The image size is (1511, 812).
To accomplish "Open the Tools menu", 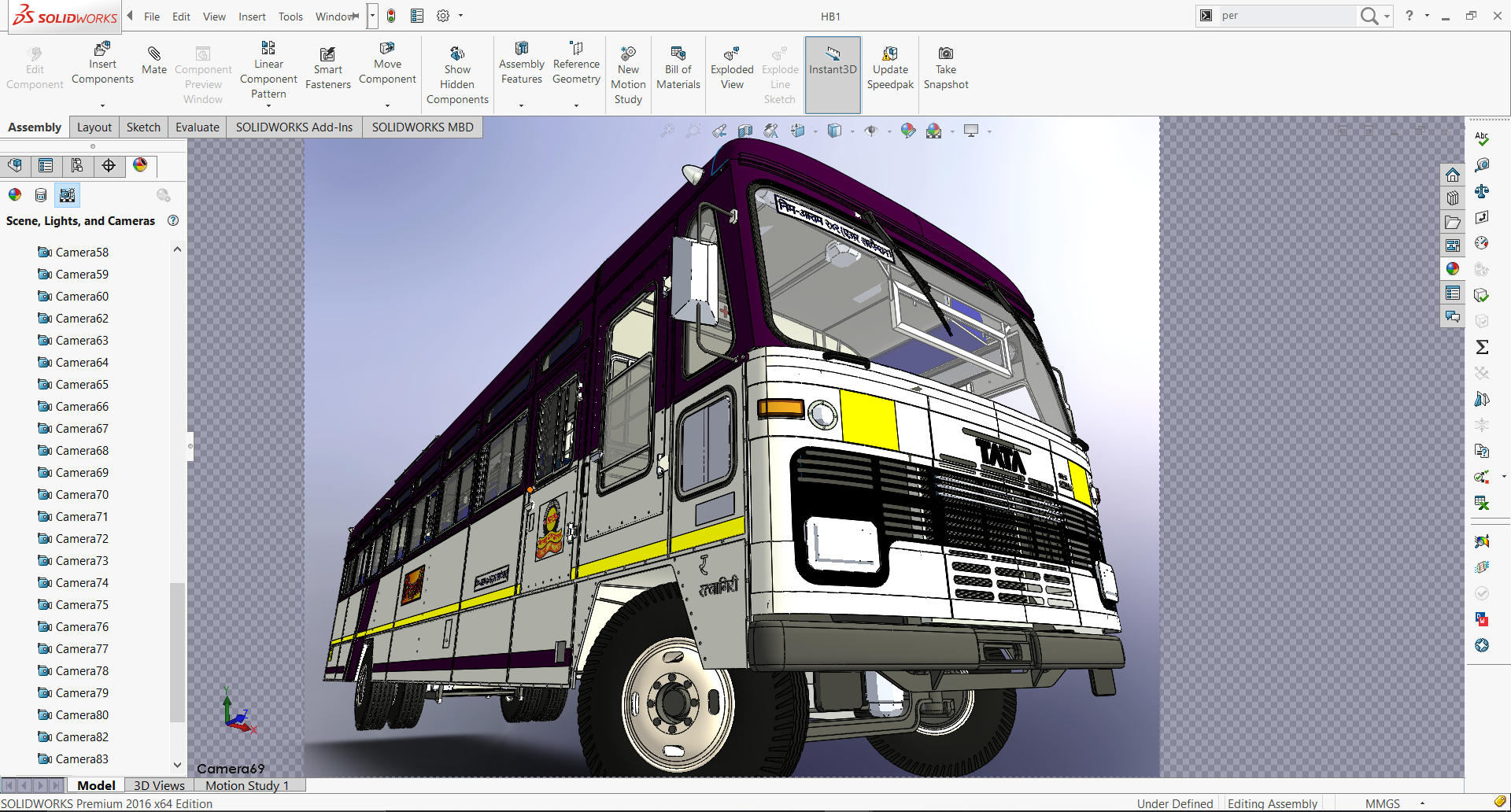I will click(290, 17).
